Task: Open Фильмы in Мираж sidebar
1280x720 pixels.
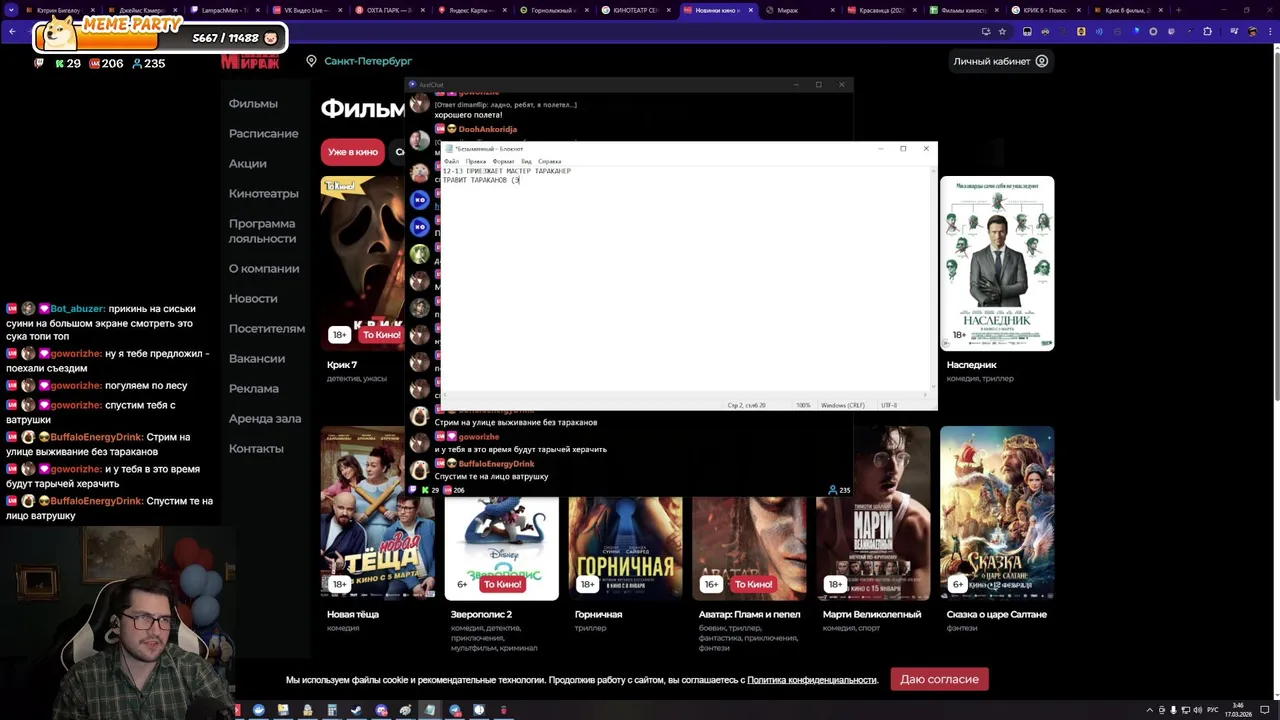Action: tap(253, 104)
